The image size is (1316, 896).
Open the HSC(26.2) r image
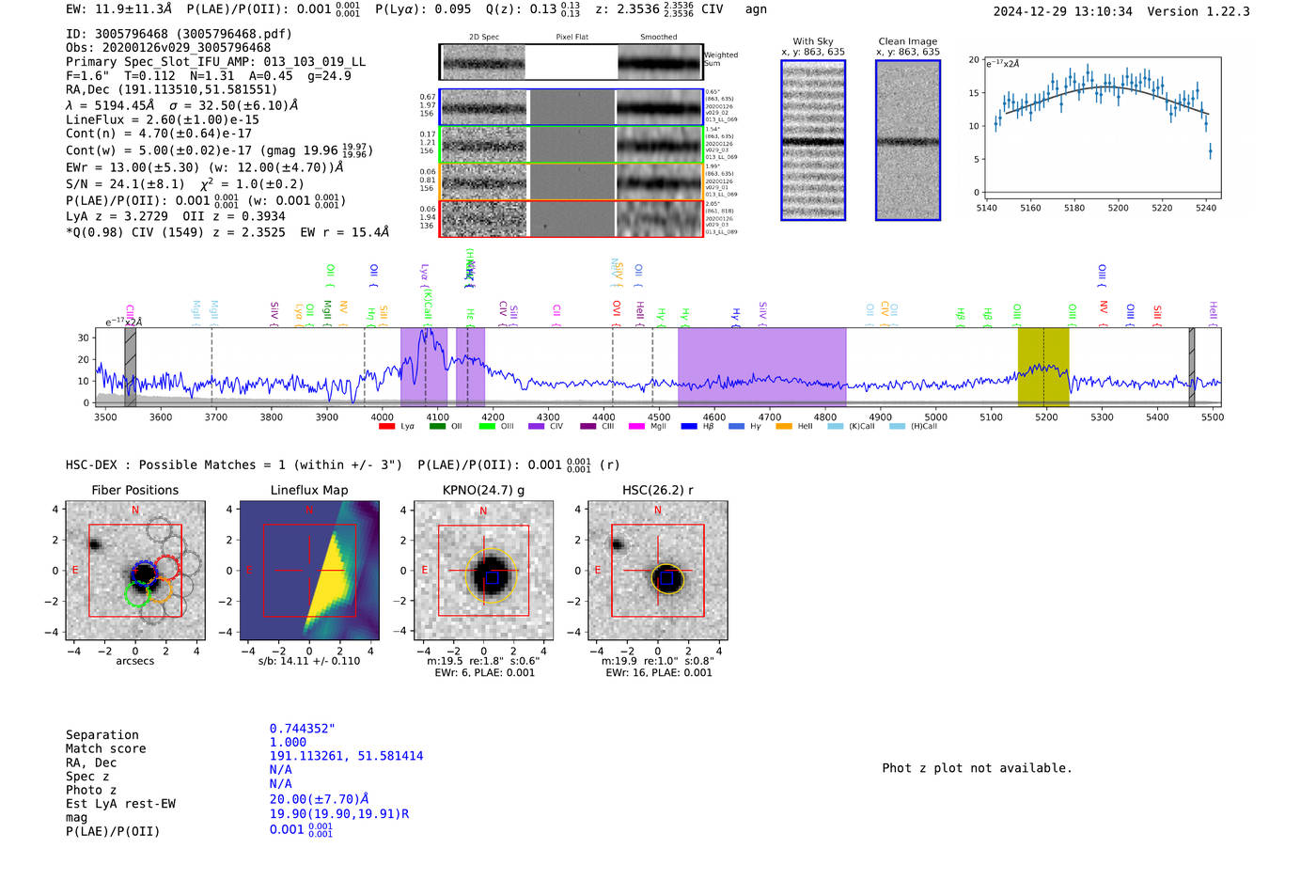point(658,570)
